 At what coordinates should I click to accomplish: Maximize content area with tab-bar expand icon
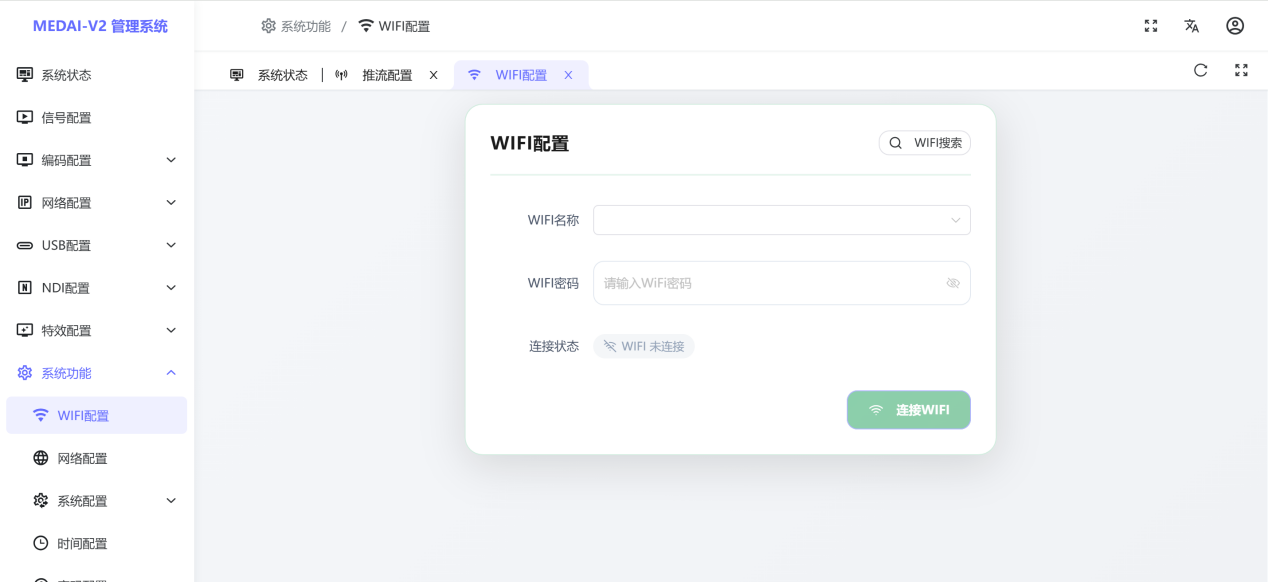[x=1241, y=70]
